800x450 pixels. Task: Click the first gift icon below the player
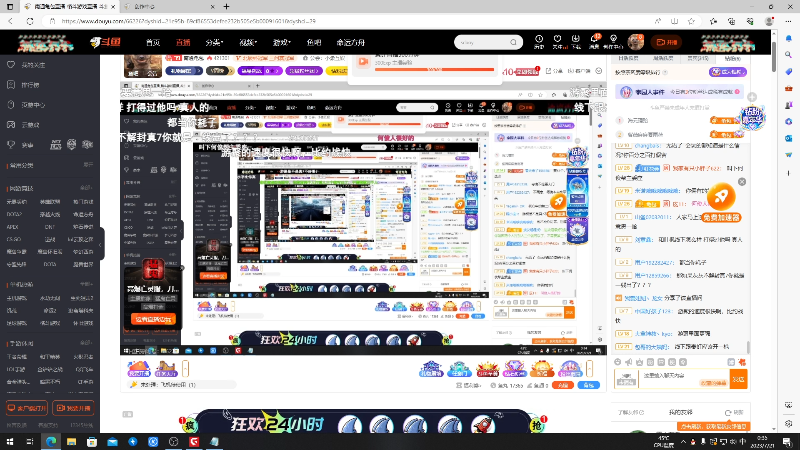(x=138, y=368)
